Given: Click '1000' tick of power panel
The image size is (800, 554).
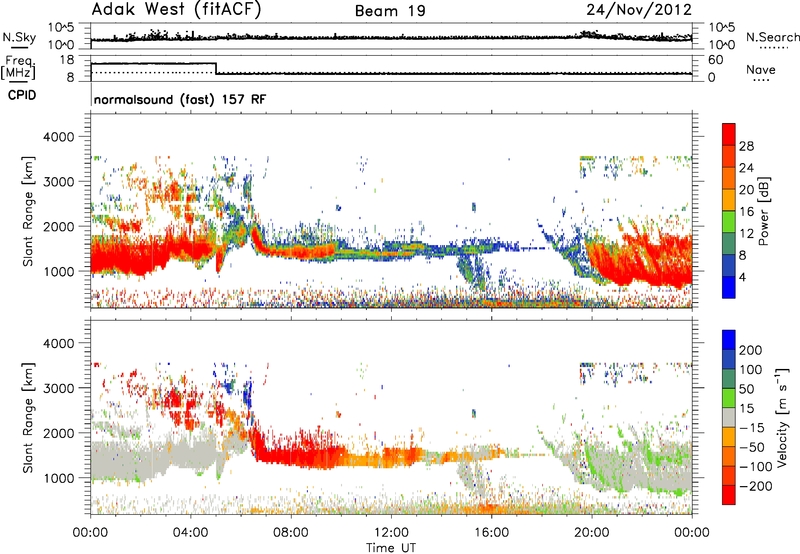Looking at the screenshot, I should pyautogui.click(x=58, y=271).
